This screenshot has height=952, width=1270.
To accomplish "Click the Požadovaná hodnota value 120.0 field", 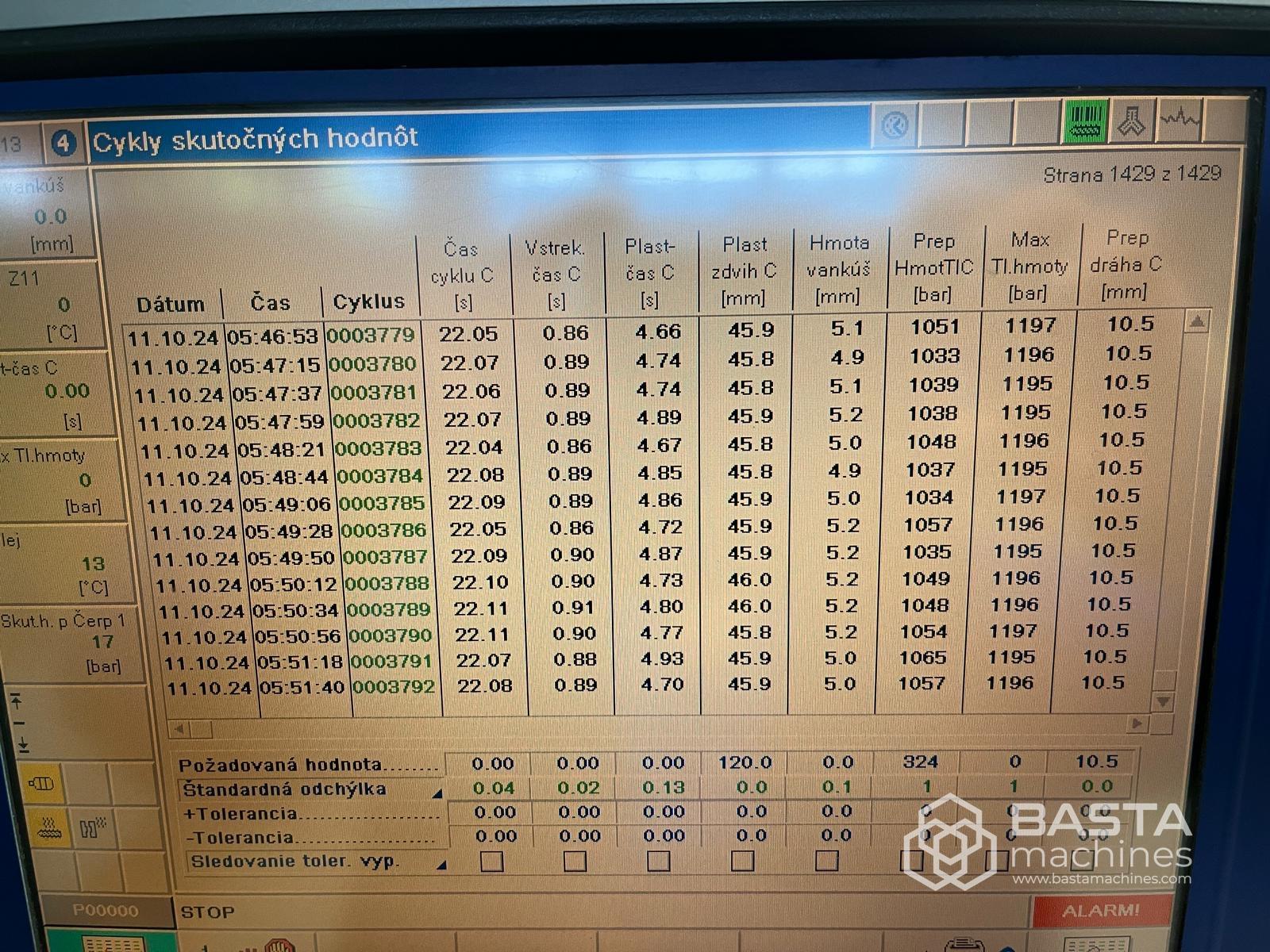I will (x=745, y=762).
